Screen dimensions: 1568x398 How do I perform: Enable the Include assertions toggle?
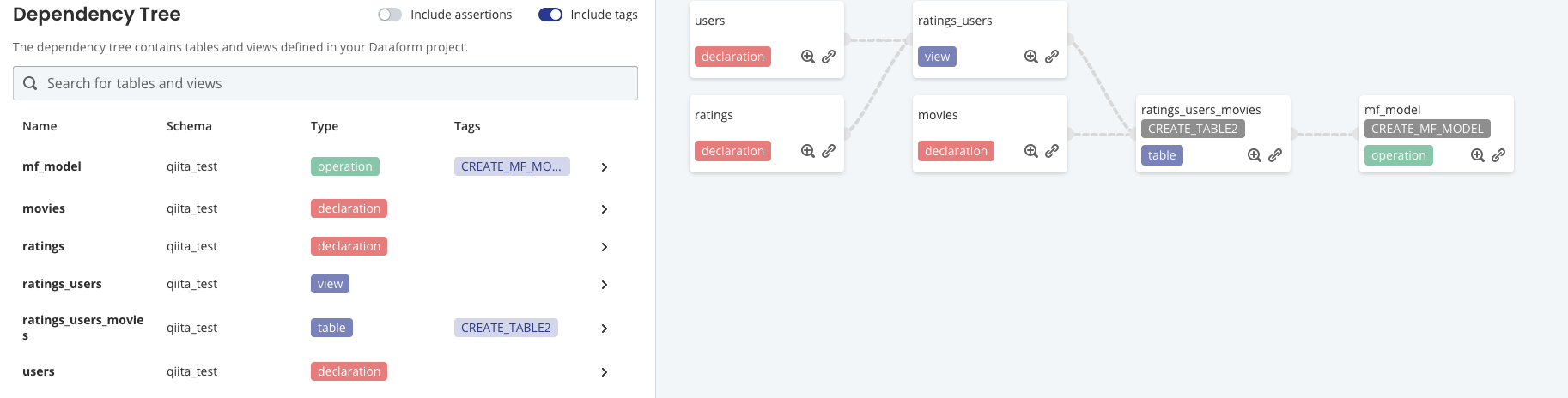(390, 15)
